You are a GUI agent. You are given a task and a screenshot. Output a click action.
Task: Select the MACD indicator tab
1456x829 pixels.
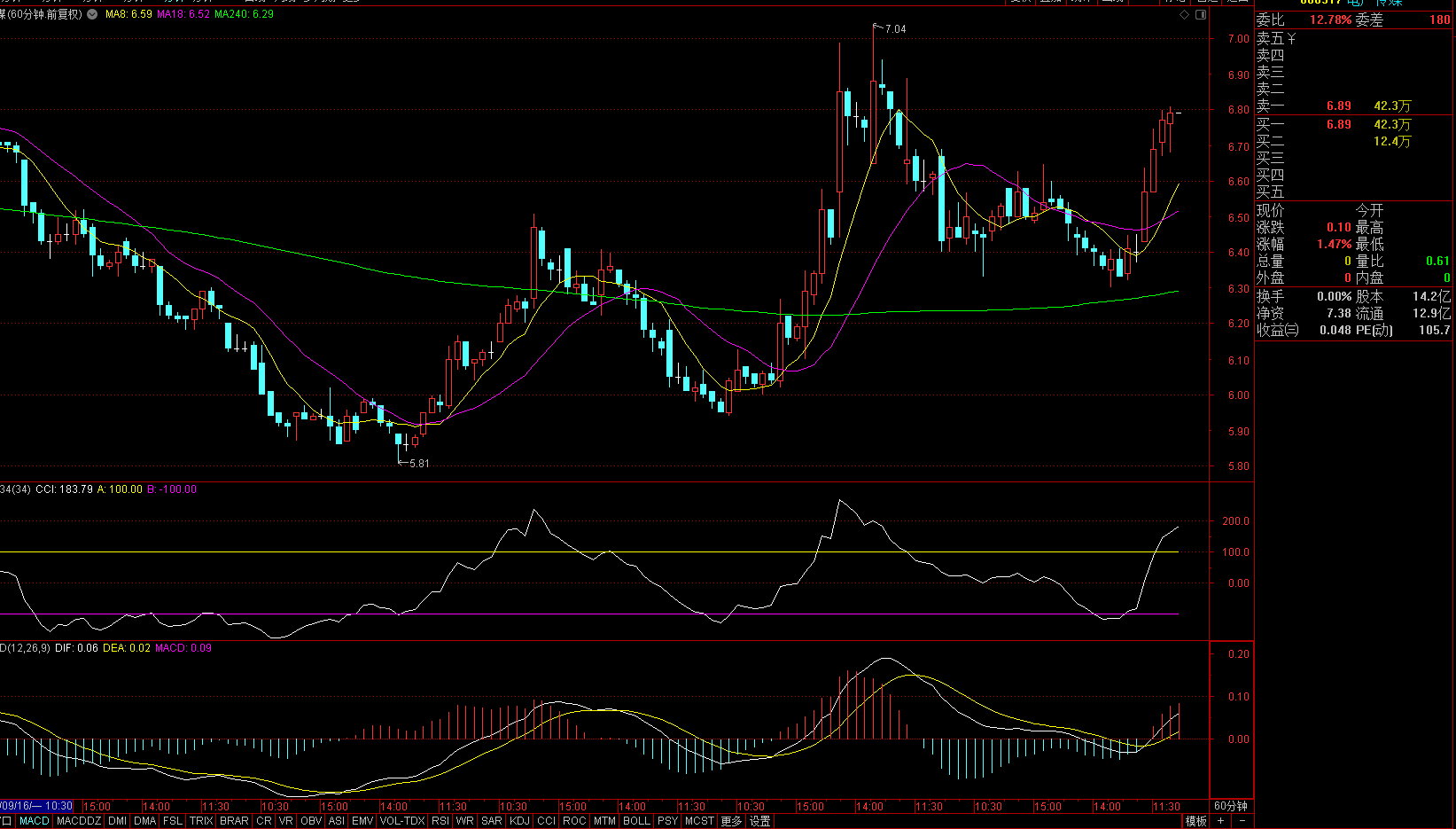pyautogui.click(x=35, y=821)
